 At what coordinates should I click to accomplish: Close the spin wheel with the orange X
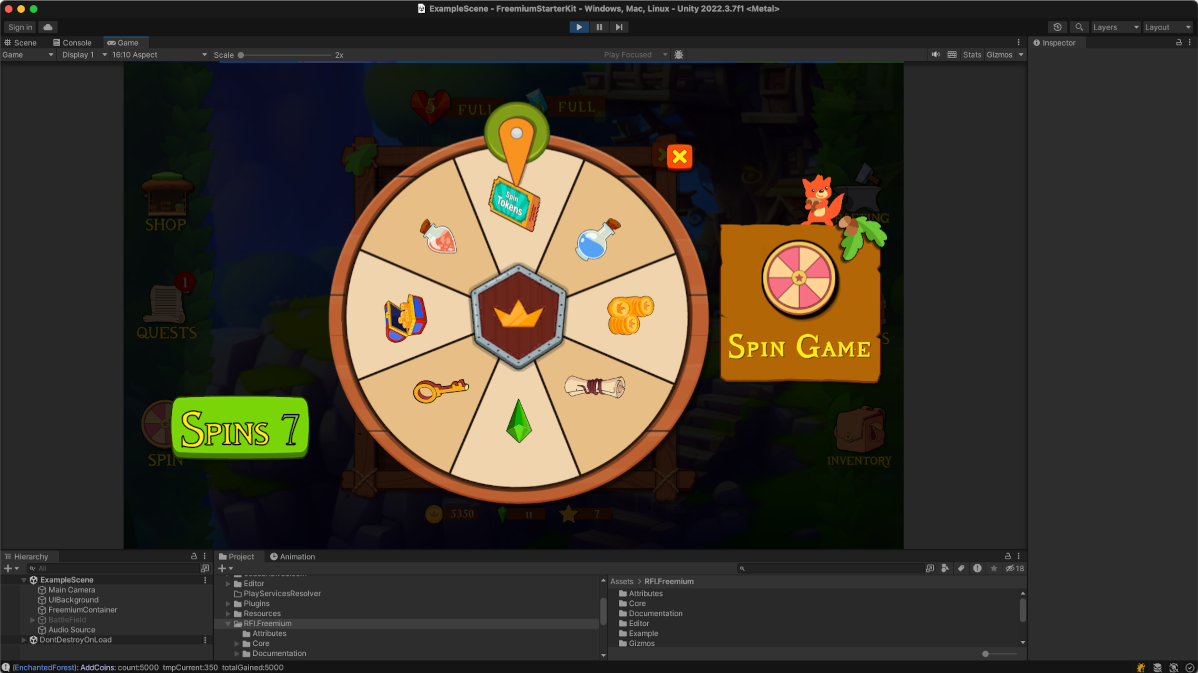[x=679, y=157]
